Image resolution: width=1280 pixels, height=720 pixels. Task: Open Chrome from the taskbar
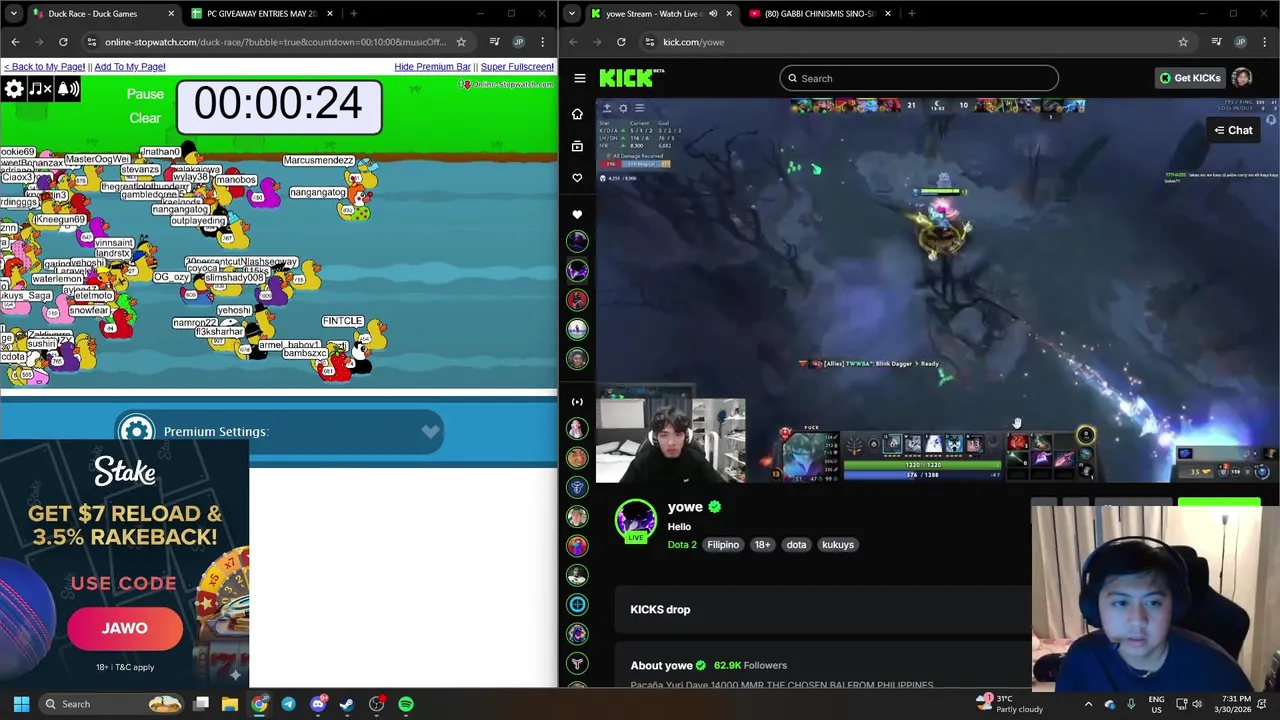259,704
